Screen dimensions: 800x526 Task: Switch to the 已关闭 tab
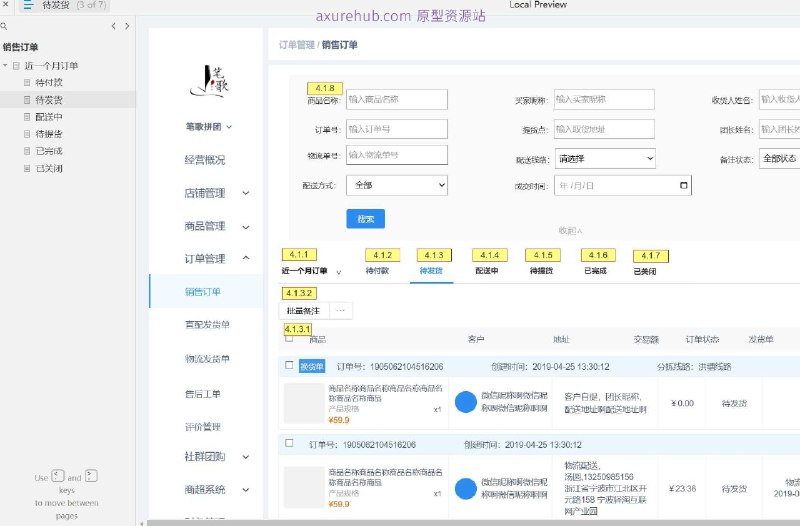click(645, 271)
